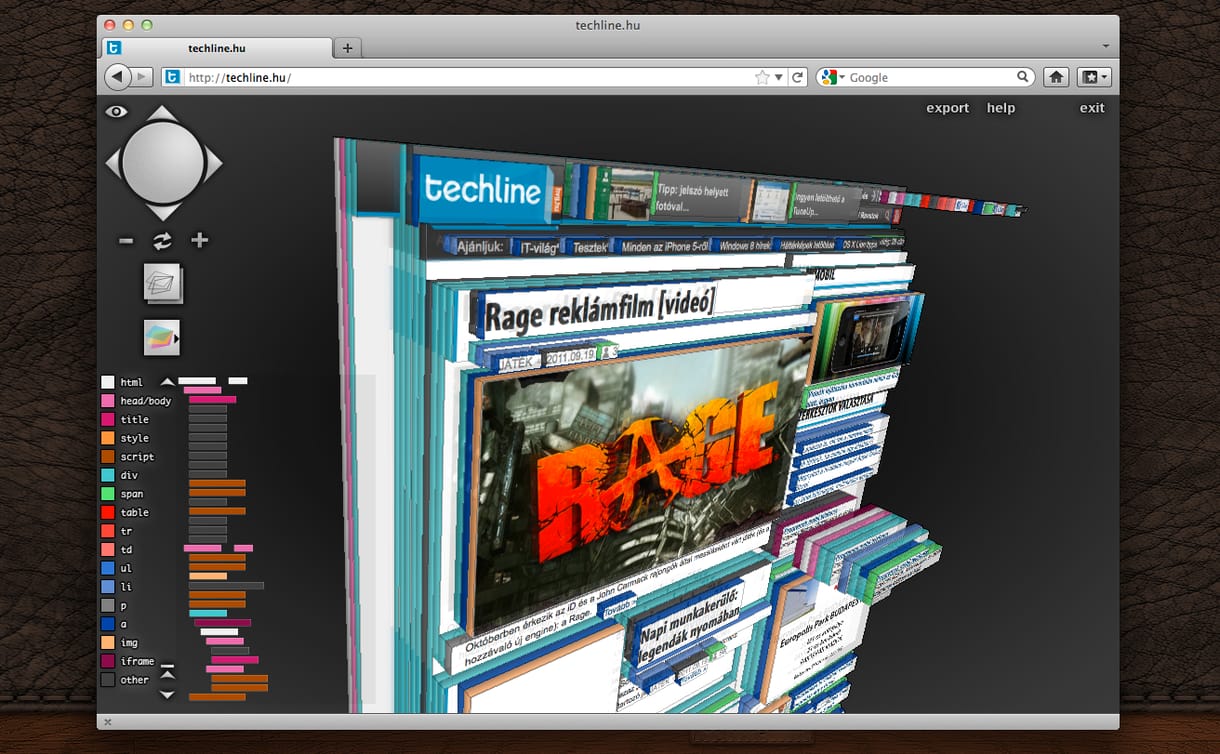This screenshot has height=754, width=1220.
Task: Click the 'iframe' legend label
Action: click(x=137, y=661)
